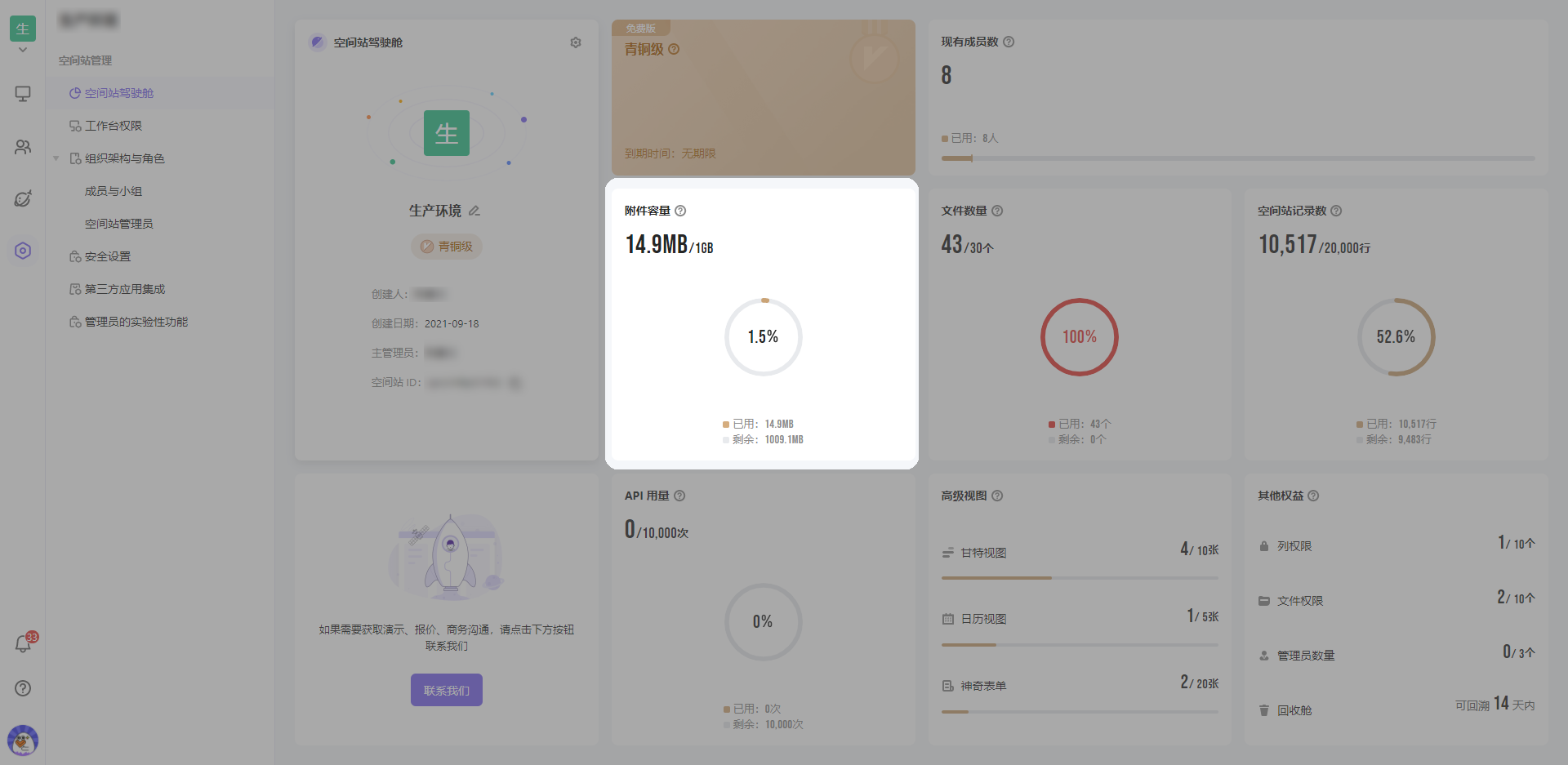Open 安全设置 in the sidebar menu
The image size is (1568, 765).
[x=108, y=256]
